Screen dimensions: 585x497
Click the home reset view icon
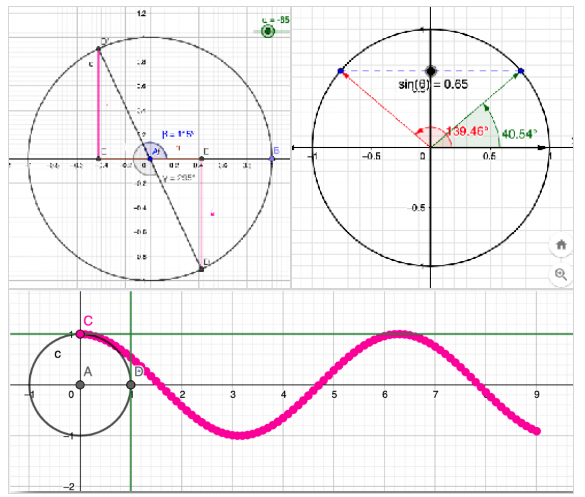click(561, 245)
